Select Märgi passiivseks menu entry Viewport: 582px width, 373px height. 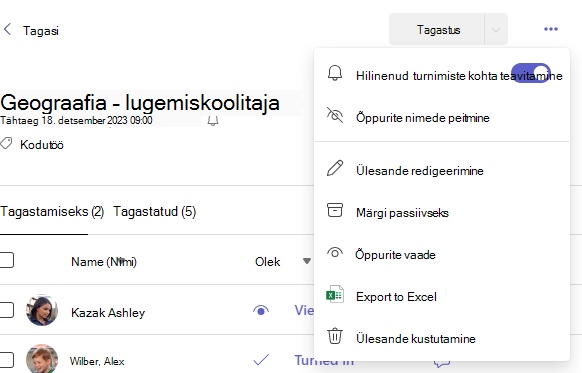click(x=442, y=213)
